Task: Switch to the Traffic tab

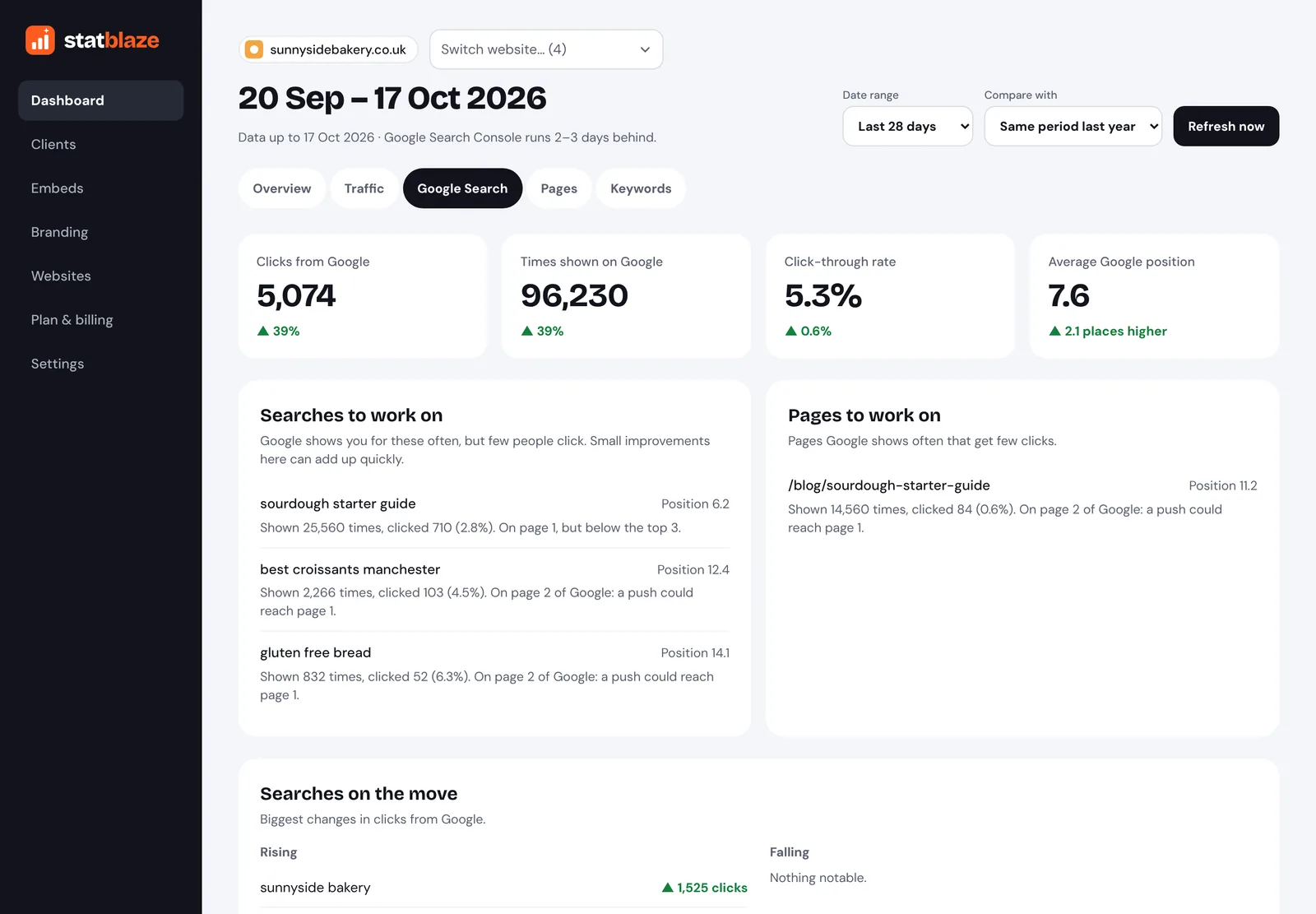Action: 364,188
